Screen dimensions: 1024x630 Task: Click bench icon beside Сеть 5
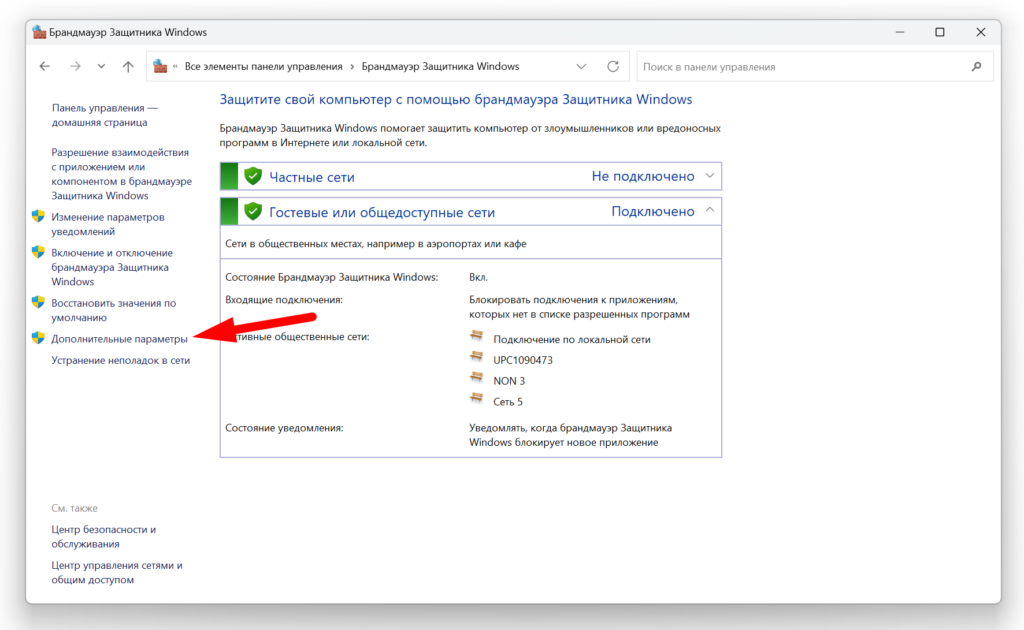(477, 399)
